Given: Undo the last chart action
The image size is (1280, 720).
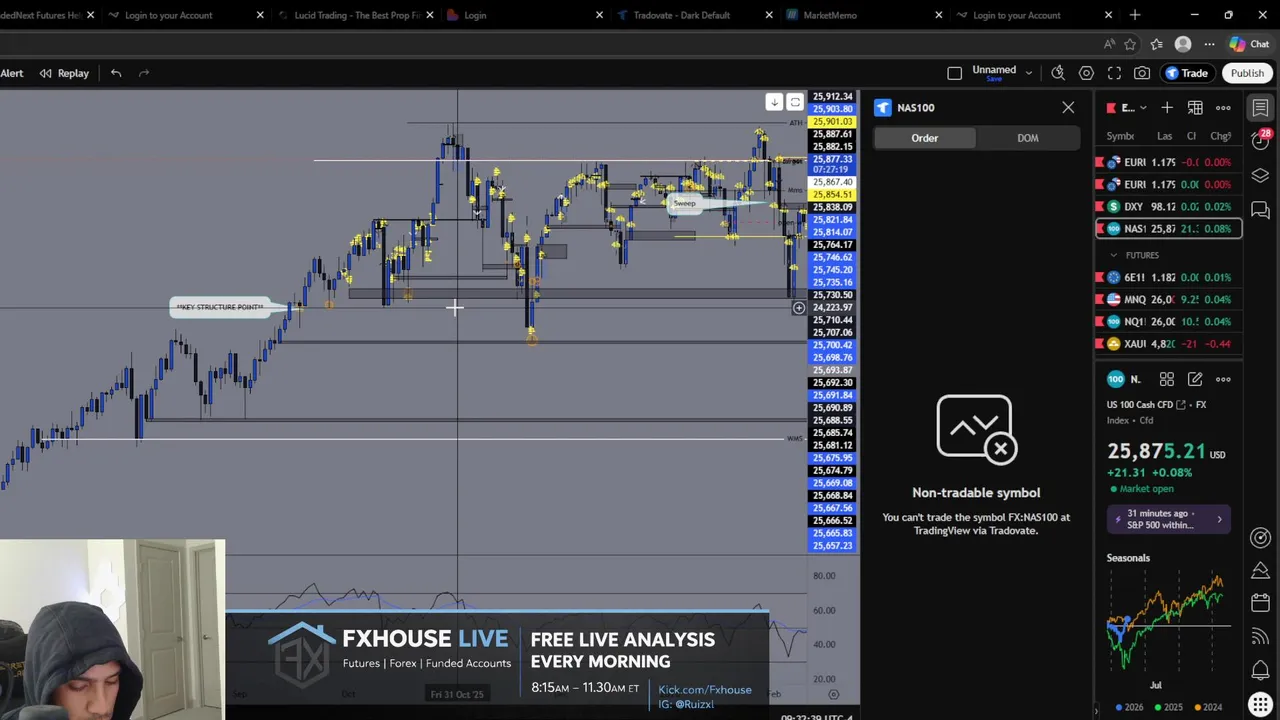Looking at the screenshot, I should pyautogui.click(x=116, y=73).
